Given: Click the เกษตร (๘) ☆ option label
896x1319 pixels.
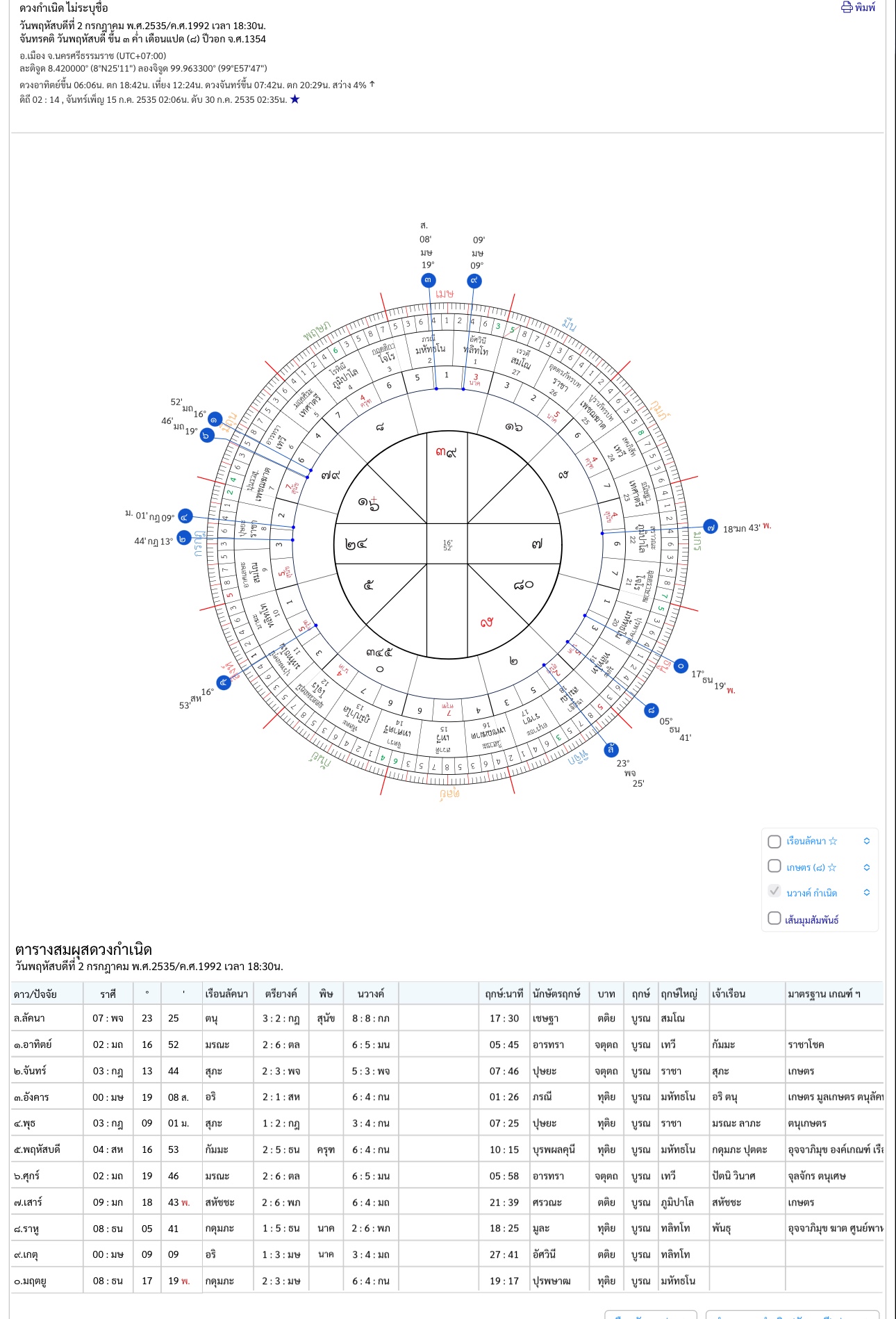Looking at the screenshot, I should 811,867.
